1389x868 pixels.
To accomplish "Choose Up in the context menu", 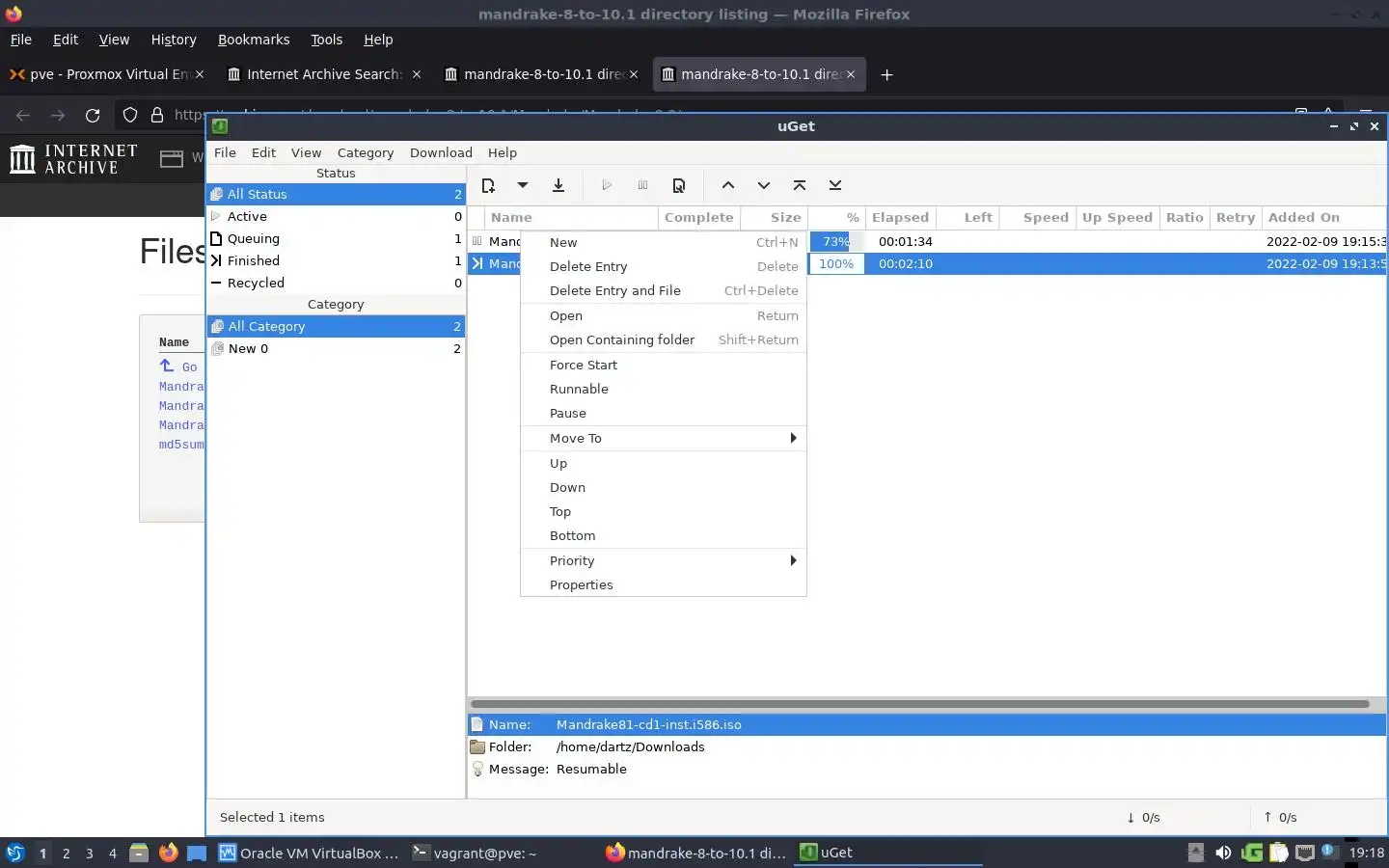I will tap(664, 463).
